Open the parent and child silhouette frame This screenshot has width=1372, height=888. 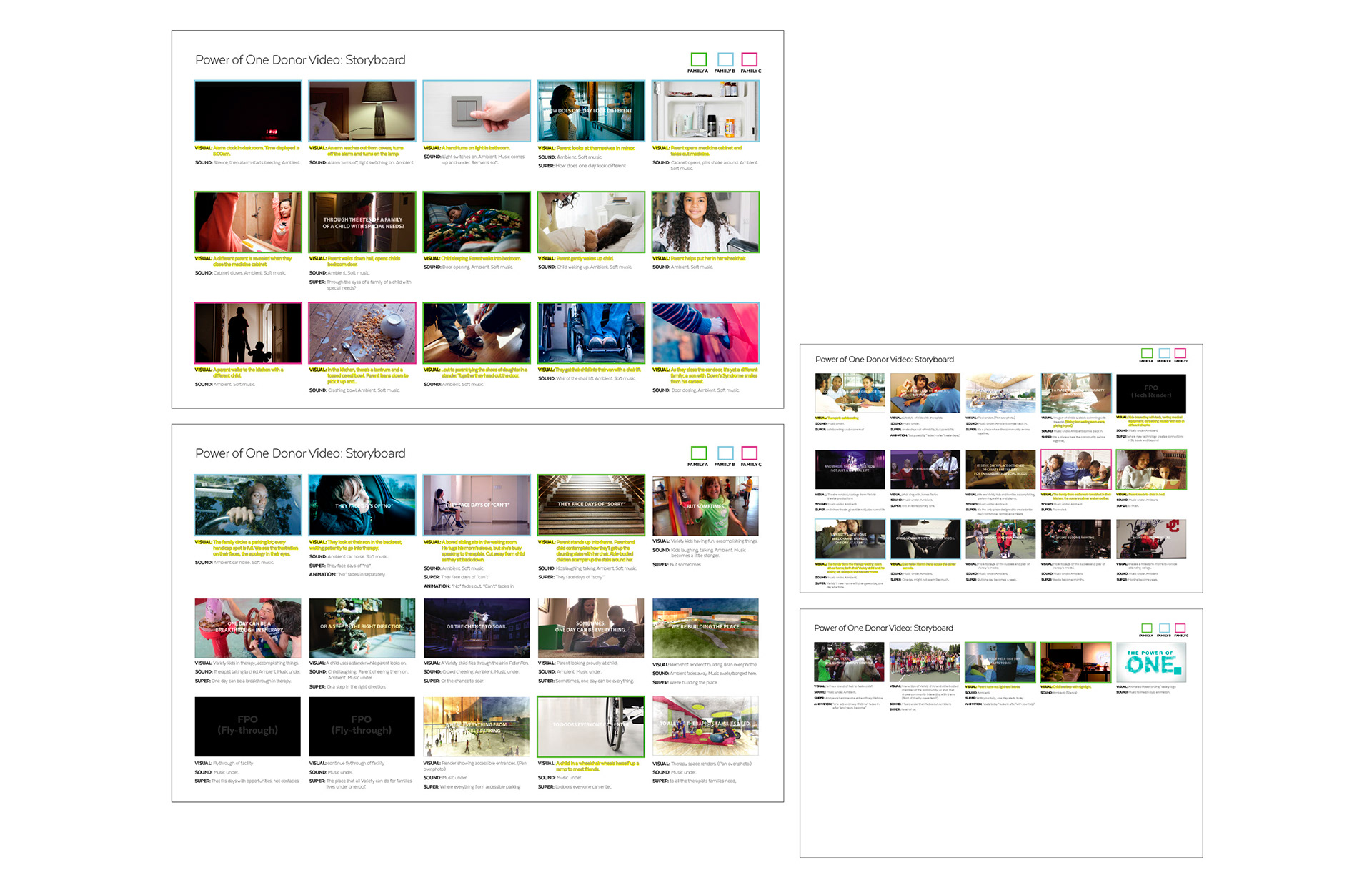pos(248,332)
